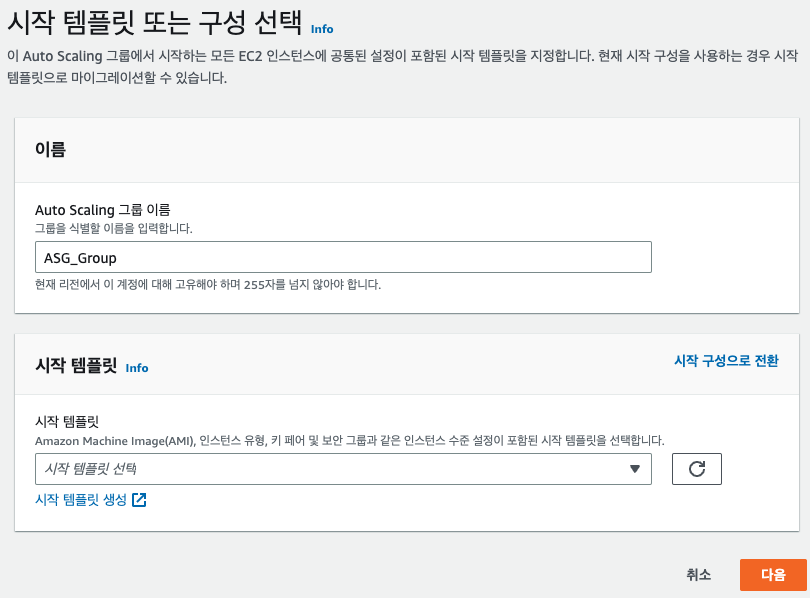Click the 다음 button
The width and height of the screenshot is (810, 598).
(x=773, y=575)
